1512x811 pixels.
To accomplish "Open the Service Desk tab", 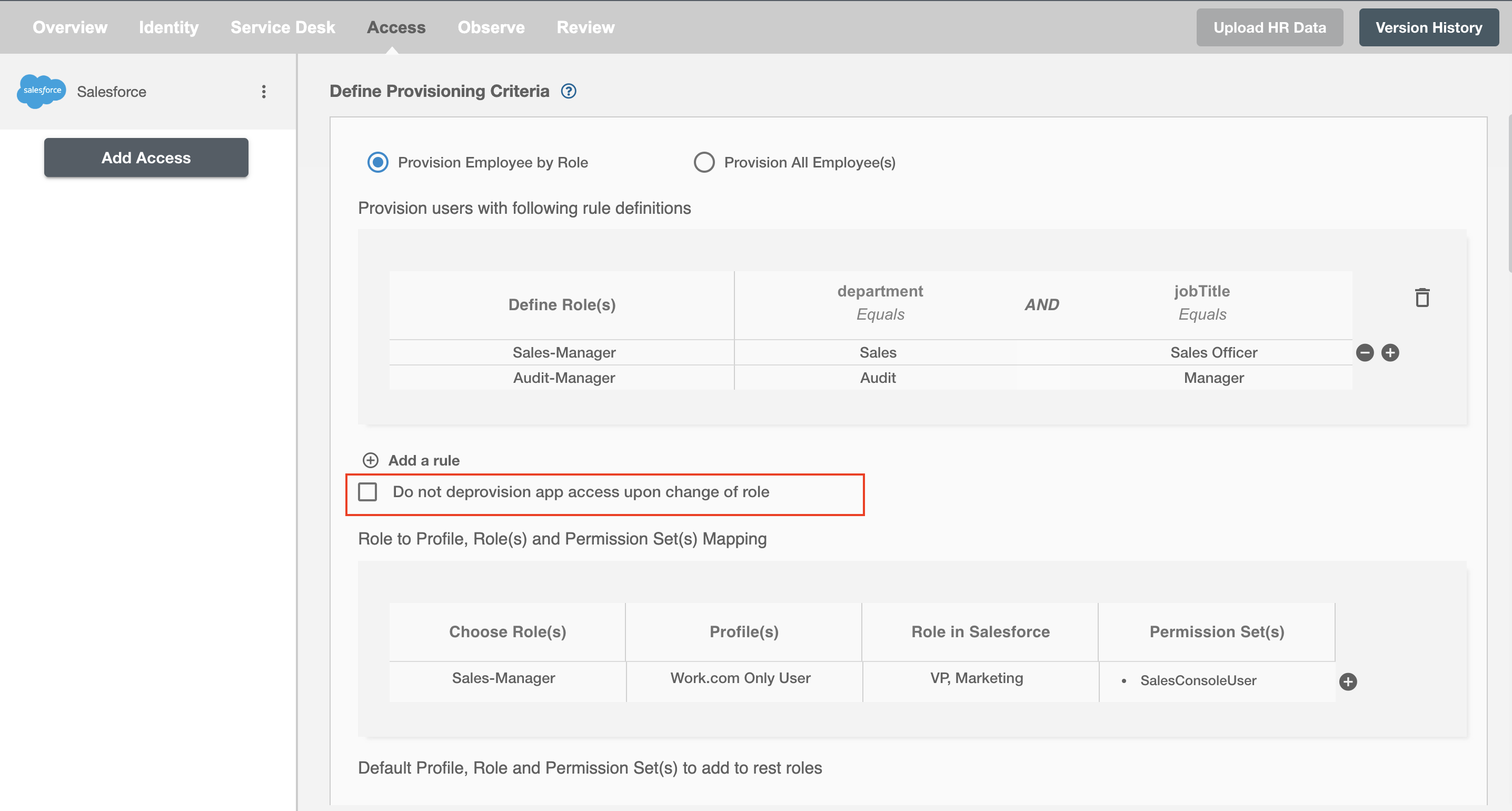I will (282, 27).
